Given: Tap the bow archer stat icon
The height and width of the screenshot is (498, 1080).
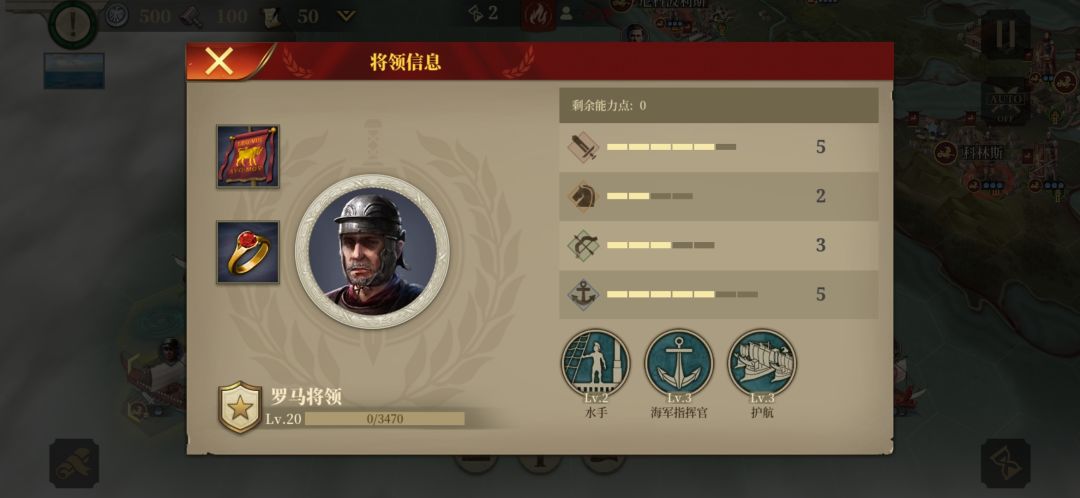Looking at the screenshot, I should (x=583, y=245).
